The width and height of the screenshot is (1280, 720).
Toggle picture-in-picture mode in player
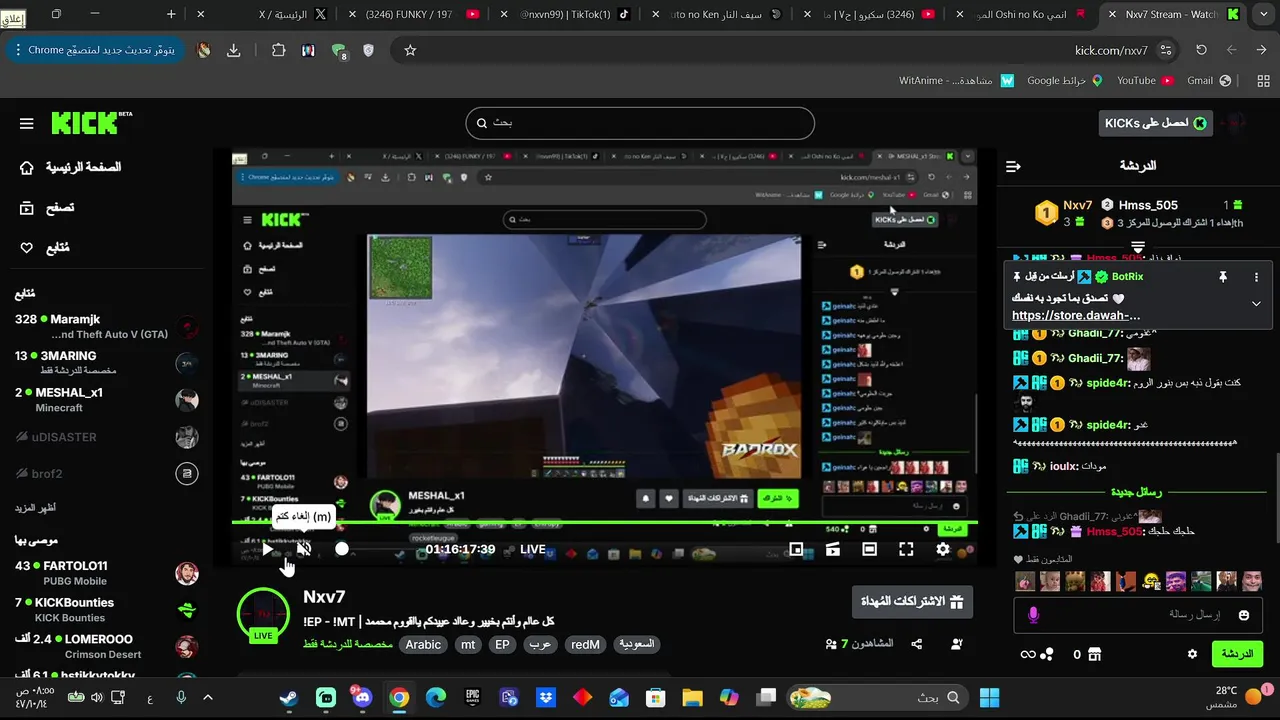click(x=796, y=549)
